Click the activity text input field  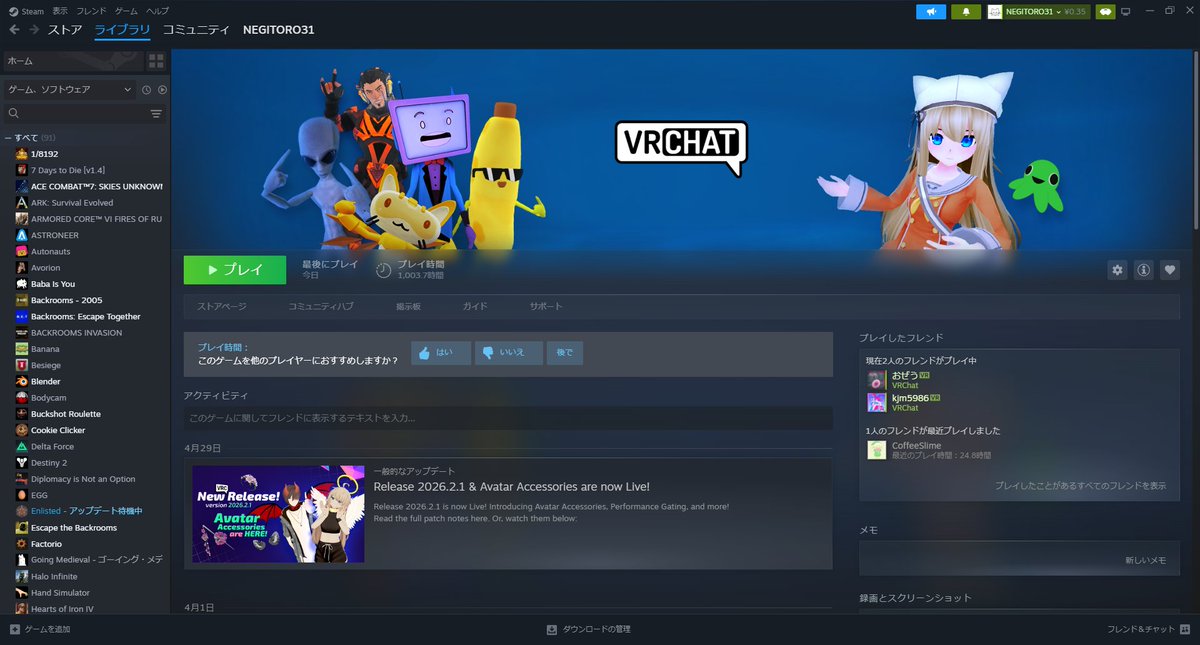(508, 418)
